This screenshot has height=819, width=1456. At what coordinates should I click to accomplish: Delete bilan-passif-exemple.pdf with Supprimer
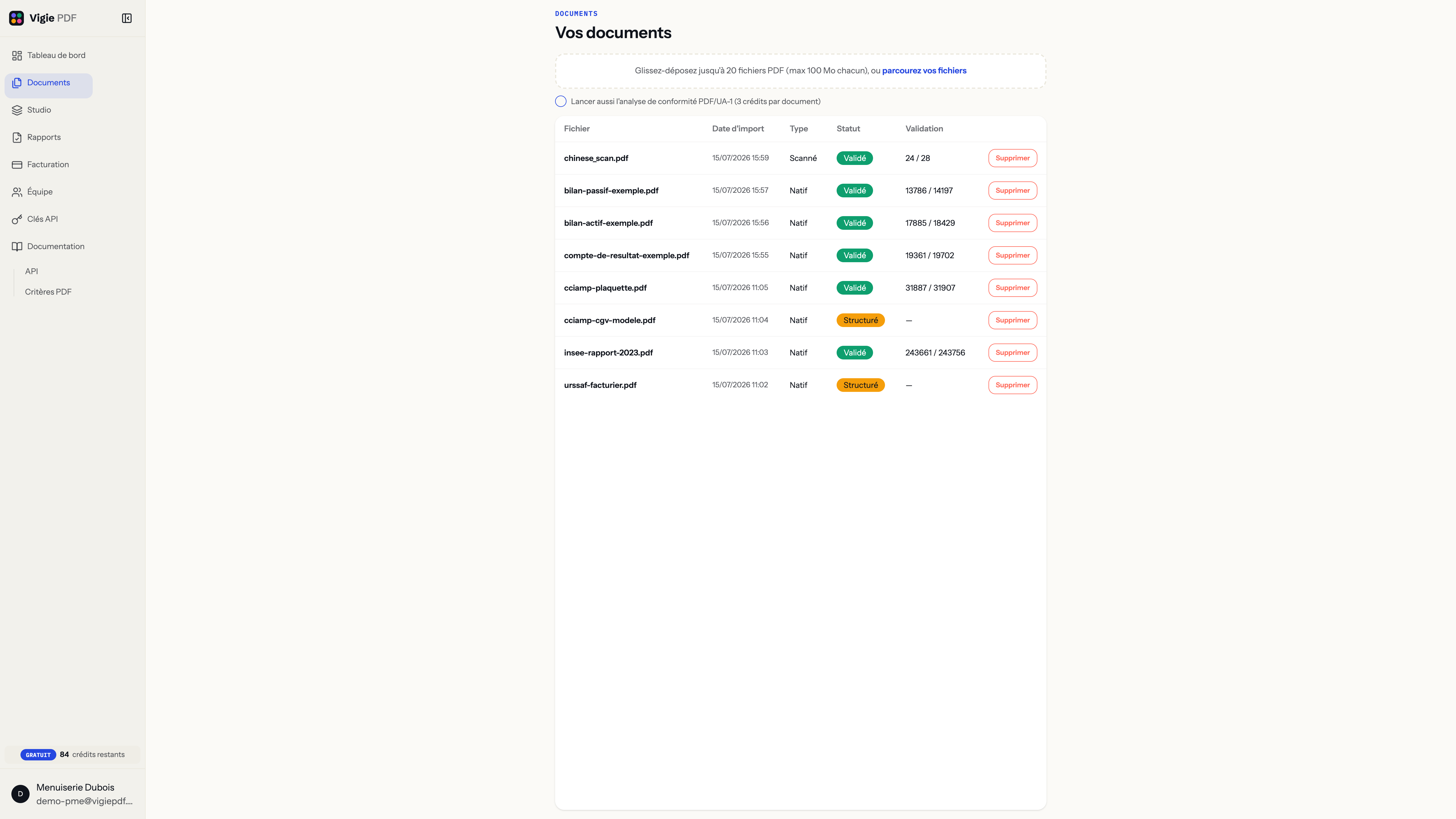(1012, 191)
